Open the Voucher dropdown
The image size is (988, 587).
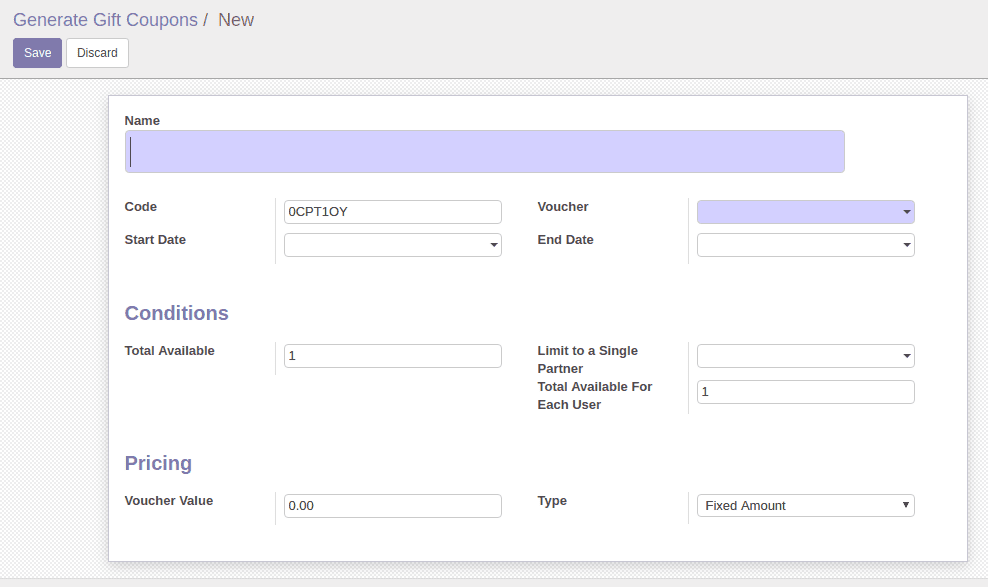click(805, 212)
